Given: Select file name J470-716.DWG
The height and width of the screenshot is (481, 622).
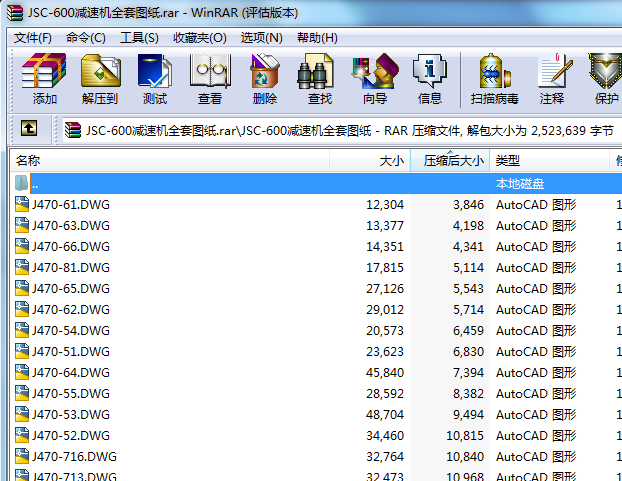Looking at the screenshot, I should [74, 456].
